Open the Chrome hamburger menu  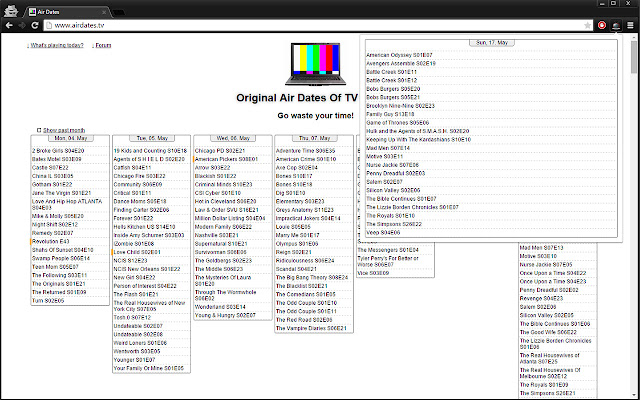point(630,25)
